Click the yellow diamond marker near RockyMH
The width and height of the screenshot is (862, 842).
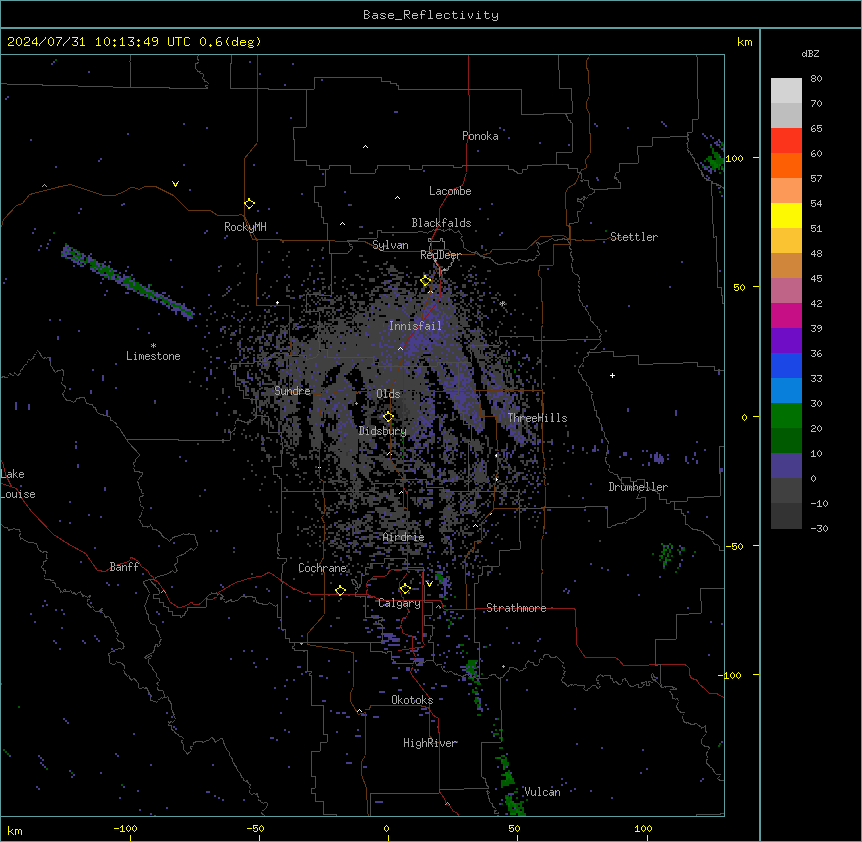tap(250, 204)
